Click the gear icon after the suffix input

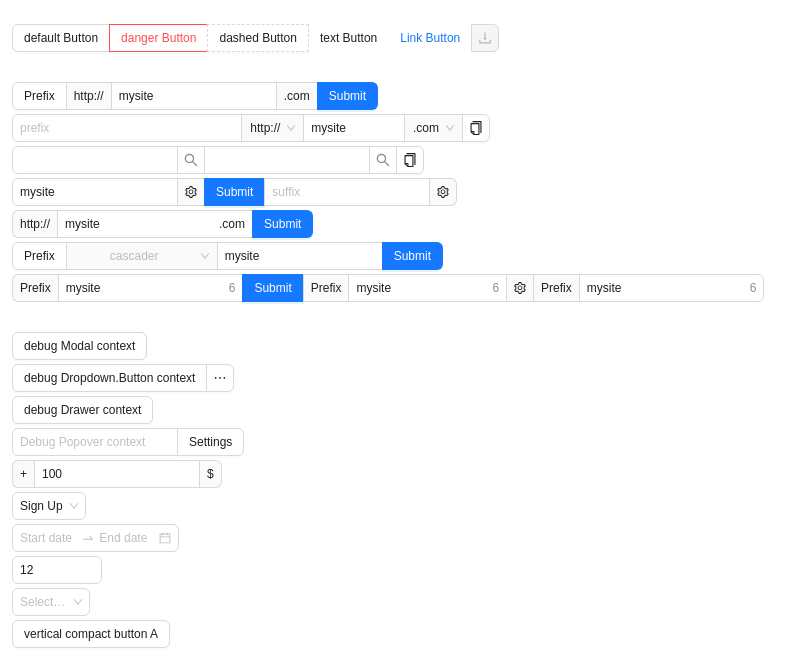point(443,192)
